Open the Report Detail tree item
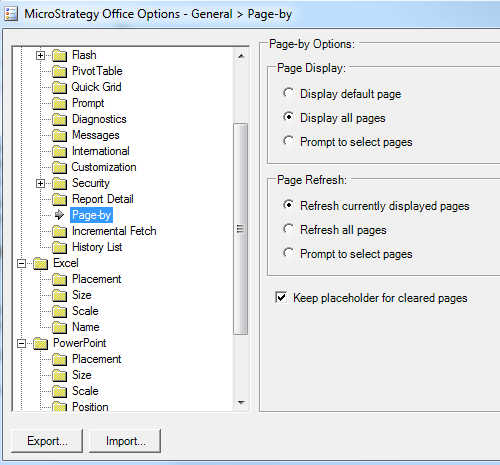 [103, 199]
